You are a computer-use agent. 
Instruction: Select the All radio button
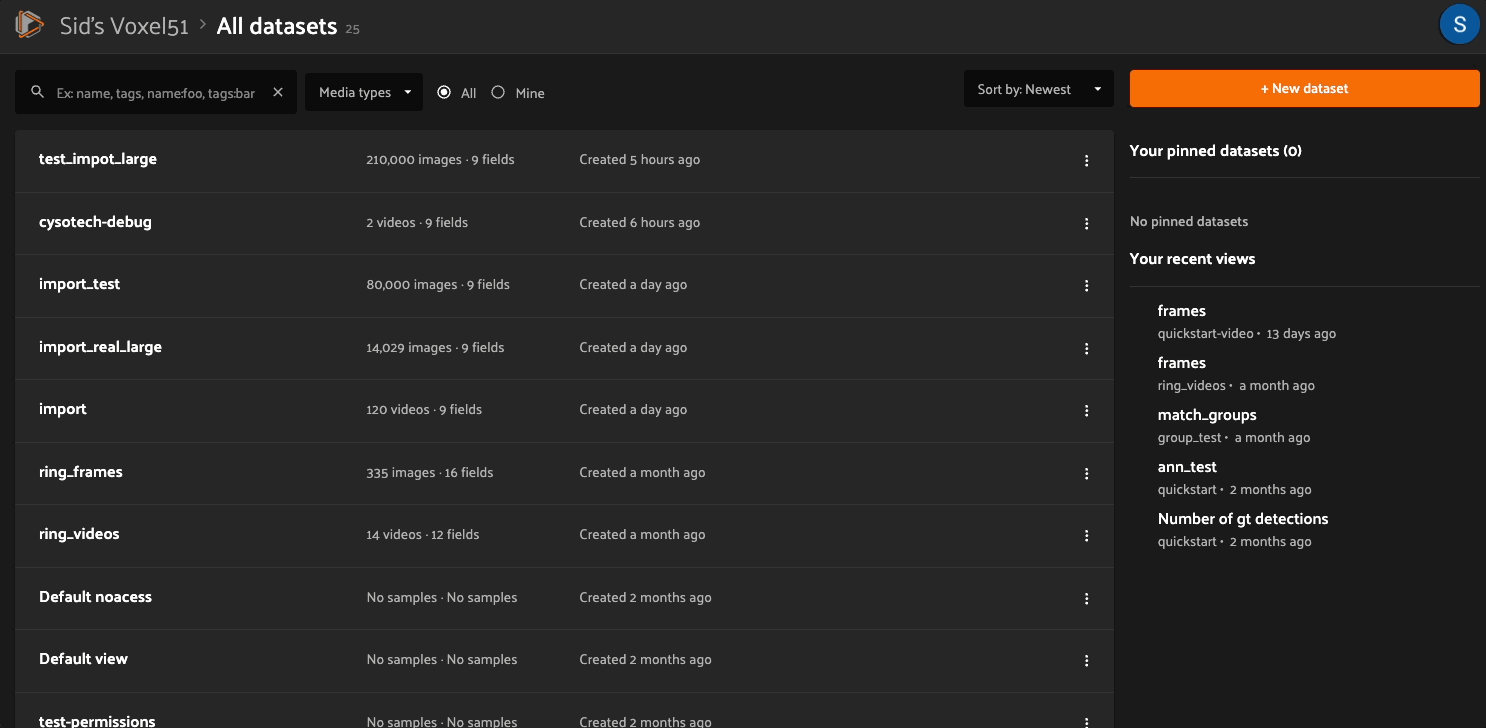[x=445, y=92]
